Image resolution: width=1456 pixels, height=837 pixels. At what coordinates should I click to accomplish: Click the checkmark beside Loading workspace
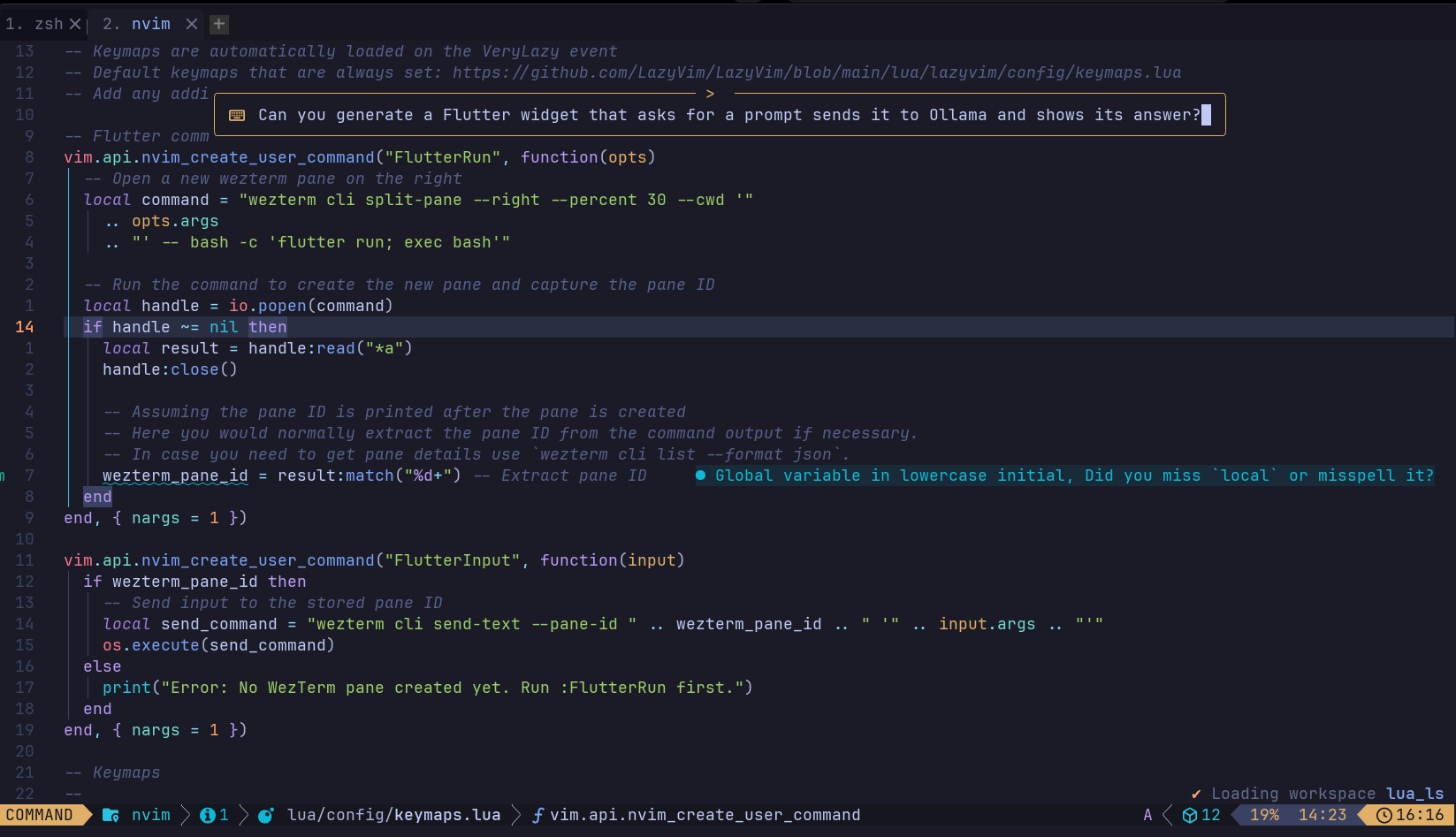(1196, 794)
